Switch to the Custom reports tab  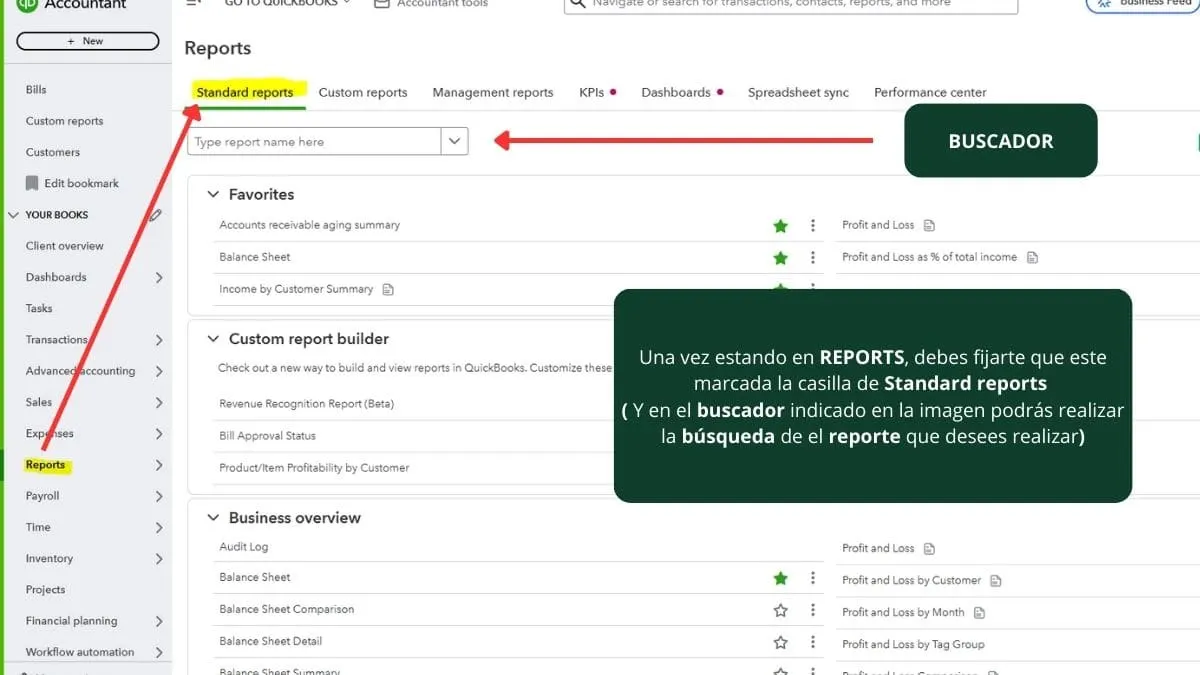point(363,92)
